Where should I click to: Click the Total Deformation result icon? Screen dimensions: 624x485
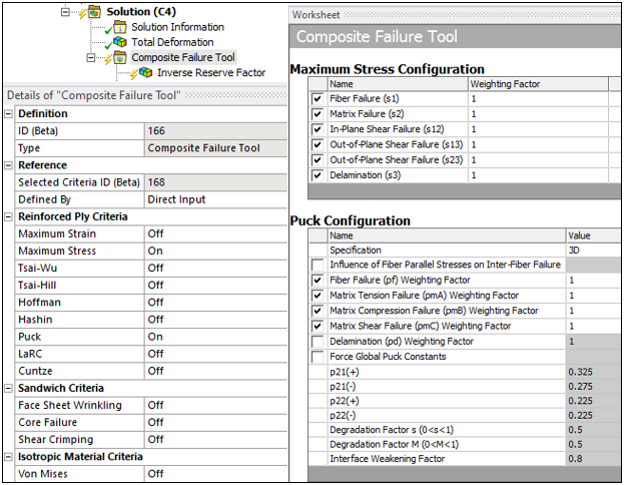click(x=119, y=42)
